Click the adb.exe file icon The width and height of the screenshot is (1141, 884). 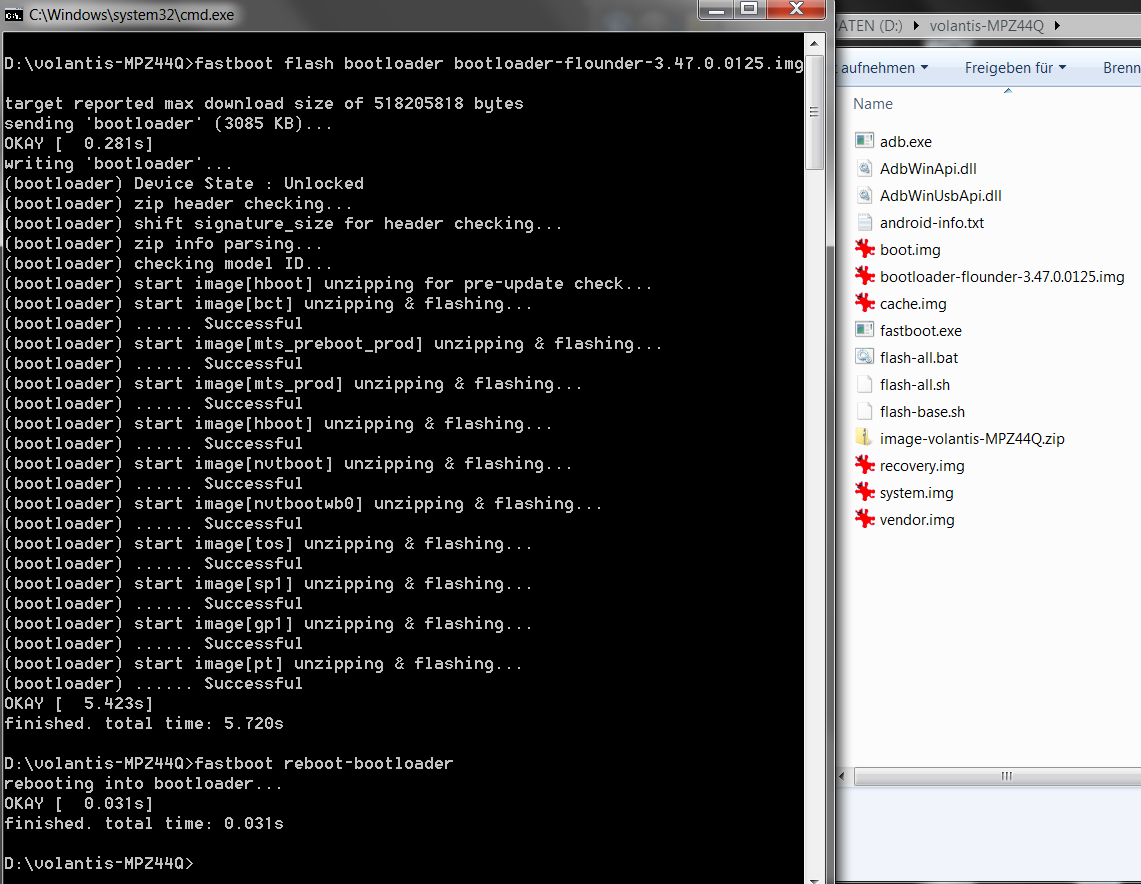click(x=865, y=142)
